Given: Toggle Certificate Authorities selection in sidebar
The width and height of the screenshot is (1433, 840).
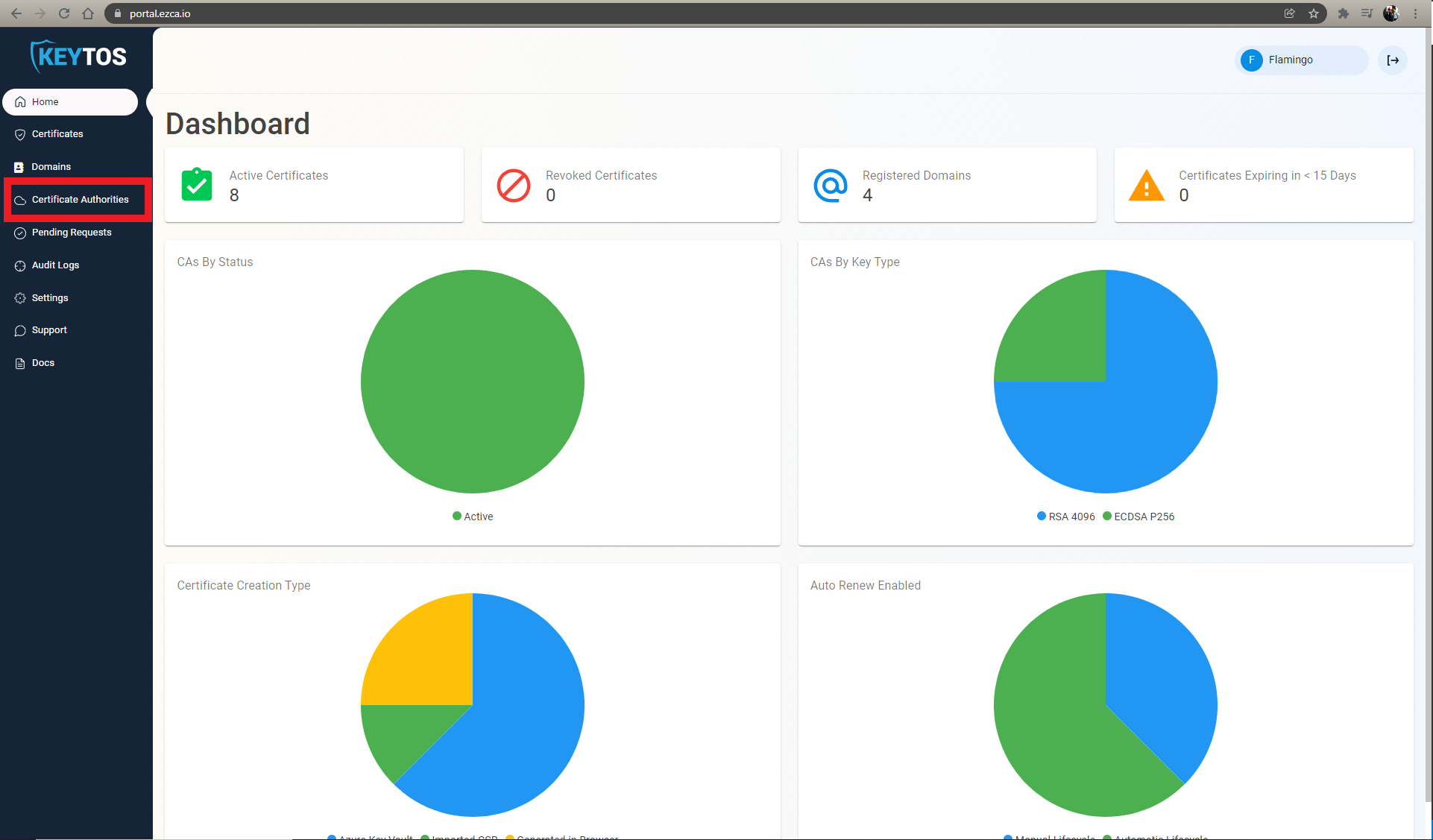Looking at the screenshot, I should pos(78,199).
